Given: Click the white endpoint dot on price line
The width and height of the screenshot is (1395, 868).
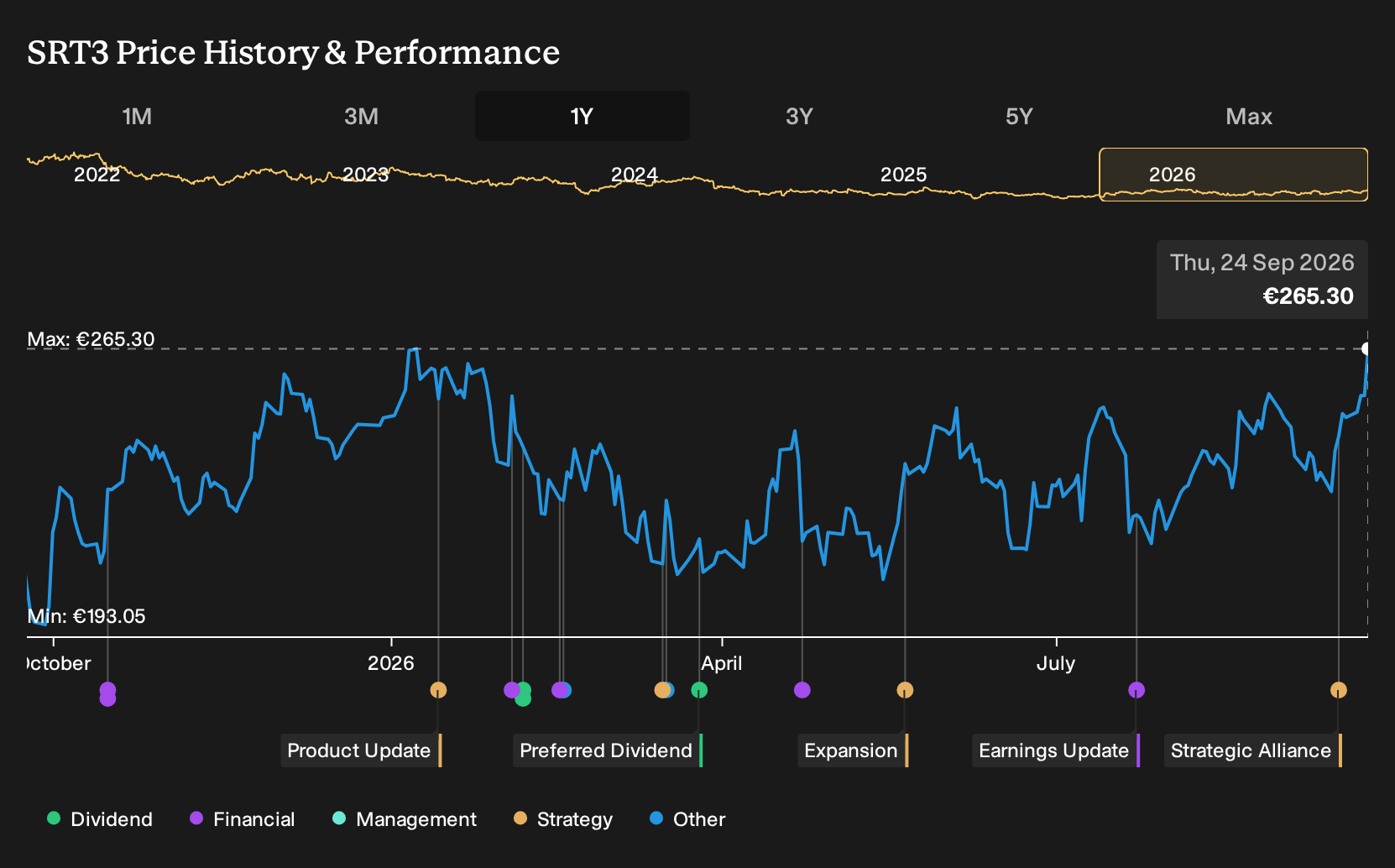Looking at the screenshot, I should coord(1366,348).
